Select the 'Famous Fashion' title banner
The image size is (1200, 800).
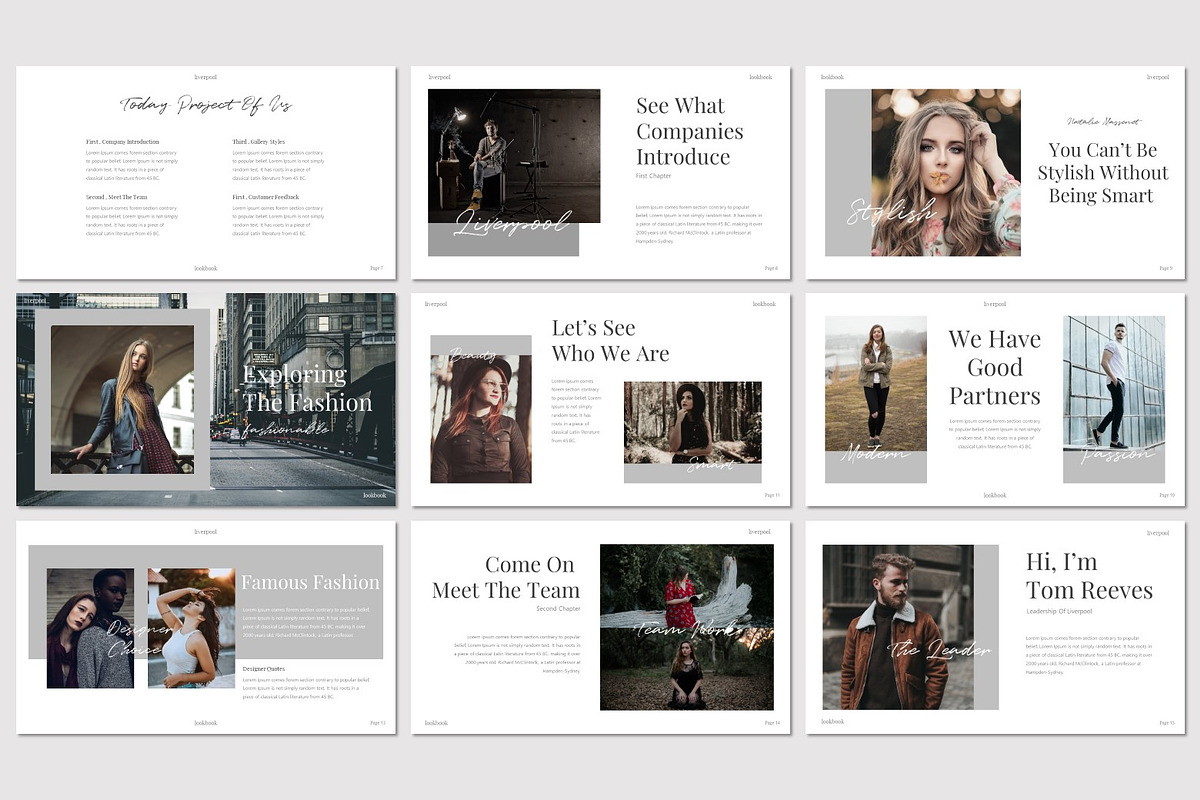click(x=310, y=581)
